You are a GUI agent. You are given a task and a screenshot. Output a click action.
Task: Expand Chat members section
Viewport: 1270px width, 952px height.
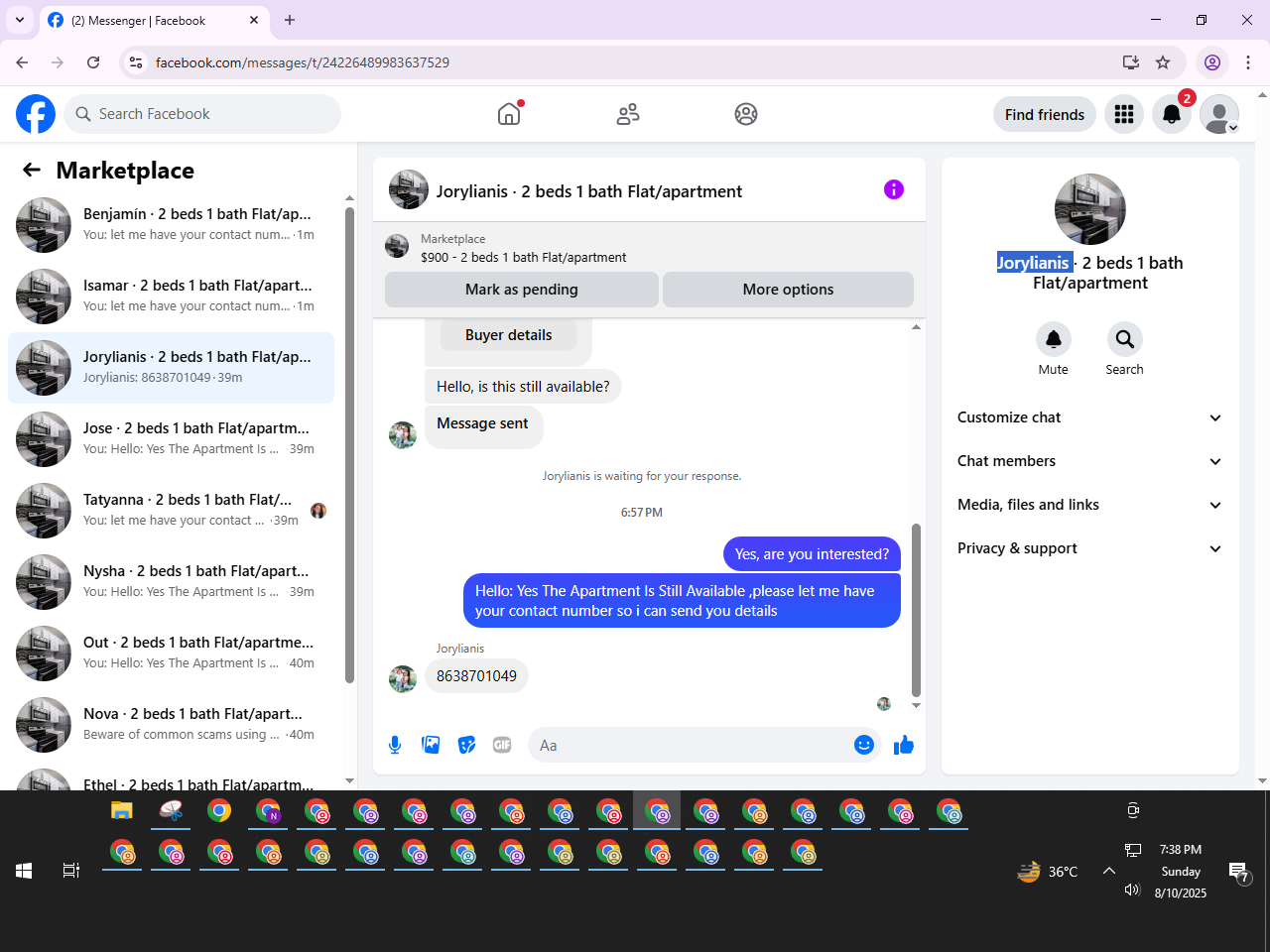(1089, 461)
